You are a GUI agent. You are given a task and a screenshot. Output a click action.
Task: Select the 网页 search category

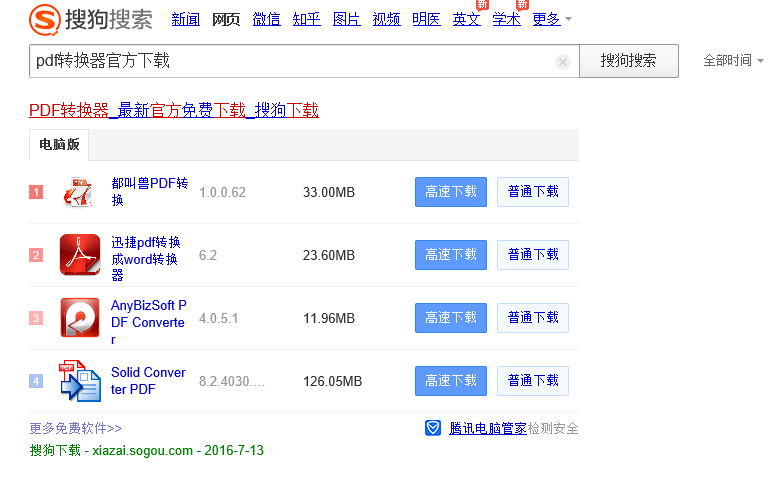pos(226,19)
